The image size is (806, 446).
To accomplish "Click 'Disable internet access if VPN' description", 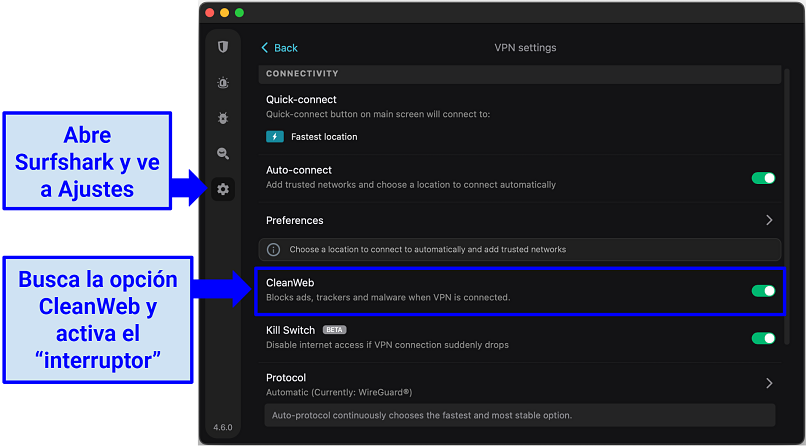I will (387, 345).
